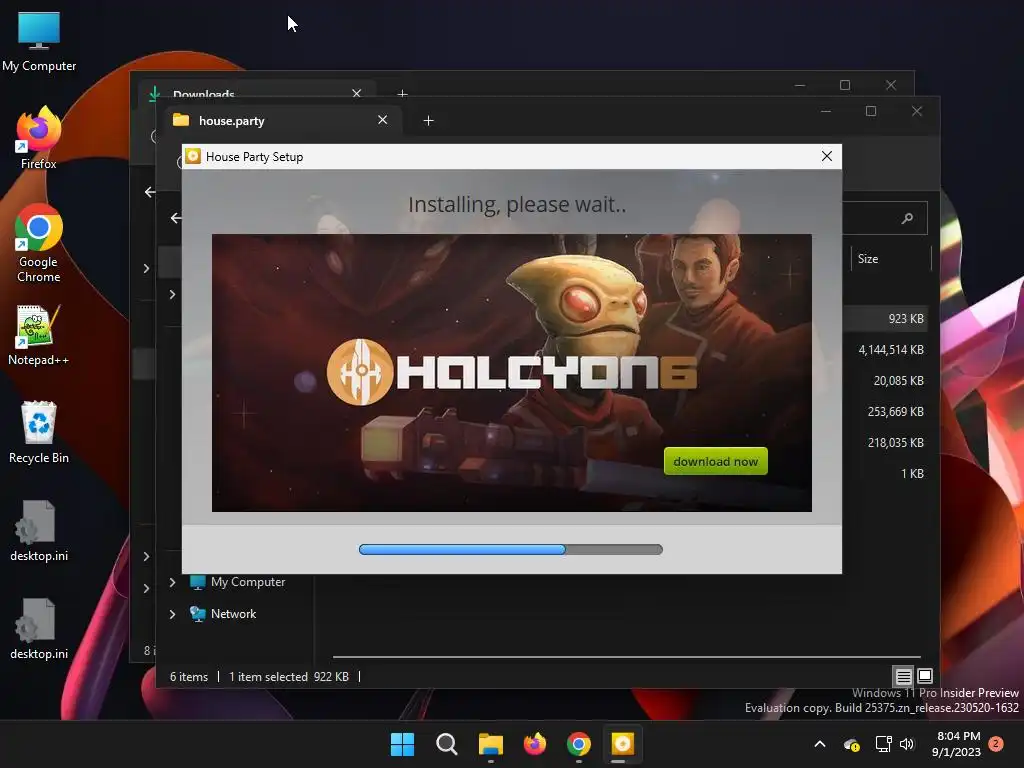The height and width of the screenshot is (768, 1024).
Task: Click the installation progress bar
Action: (x=511, y=549)
